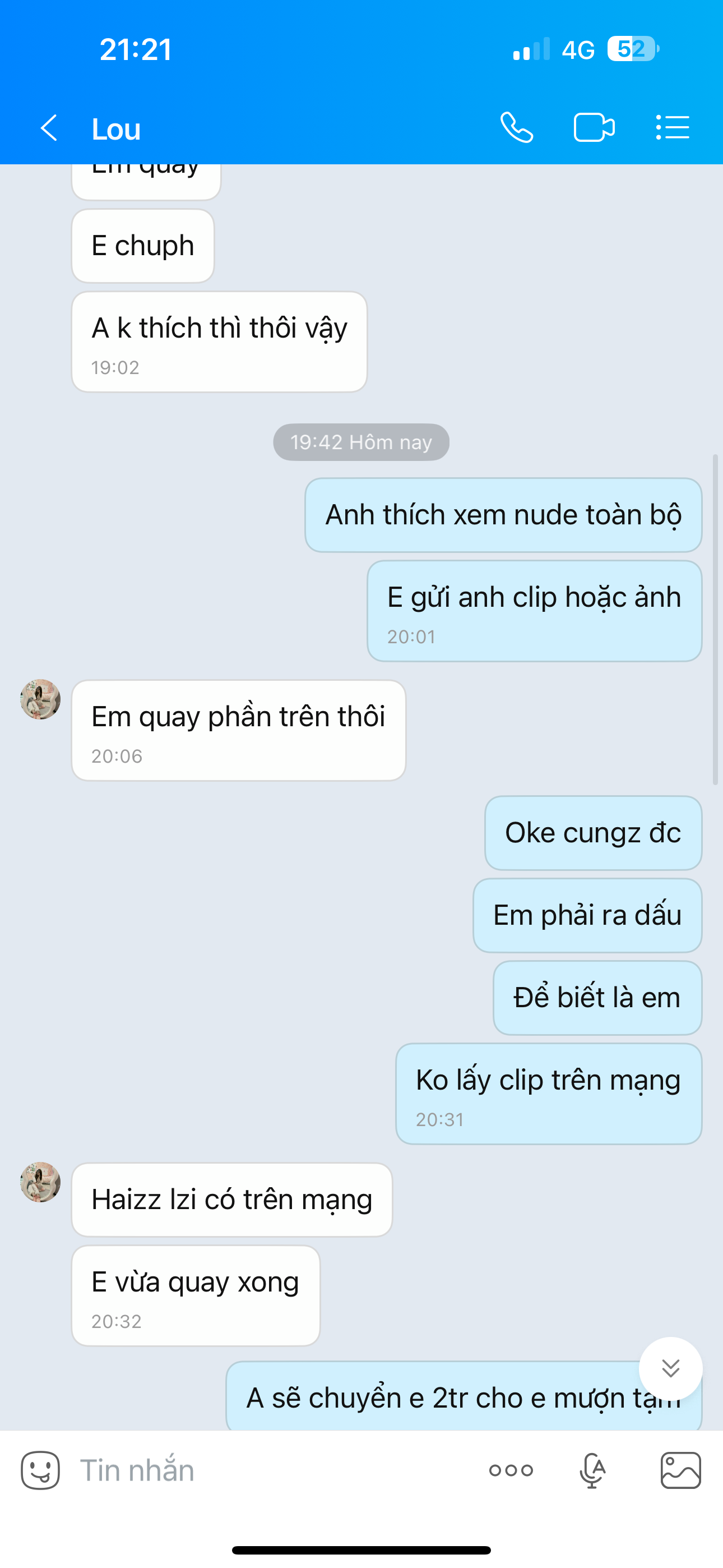Select the "Để biết là em" bubble
This screenshot has width=723, height=1568.
(x=597, y=998)
